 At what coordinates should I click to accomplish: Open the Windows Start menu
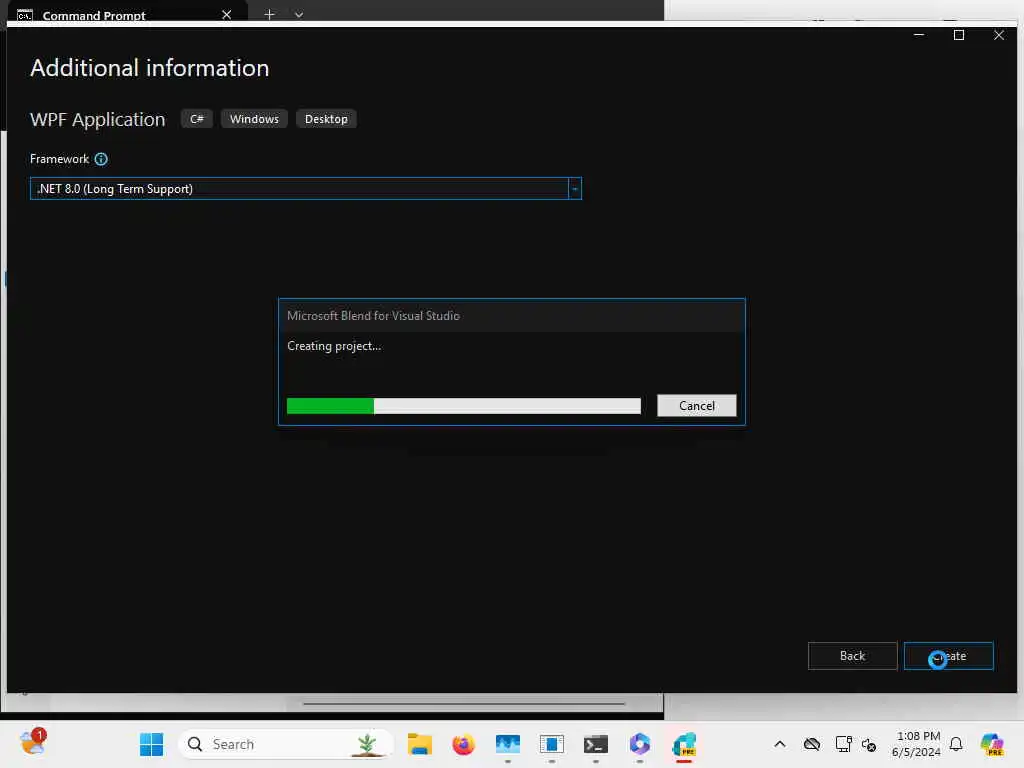coord(152,744)
